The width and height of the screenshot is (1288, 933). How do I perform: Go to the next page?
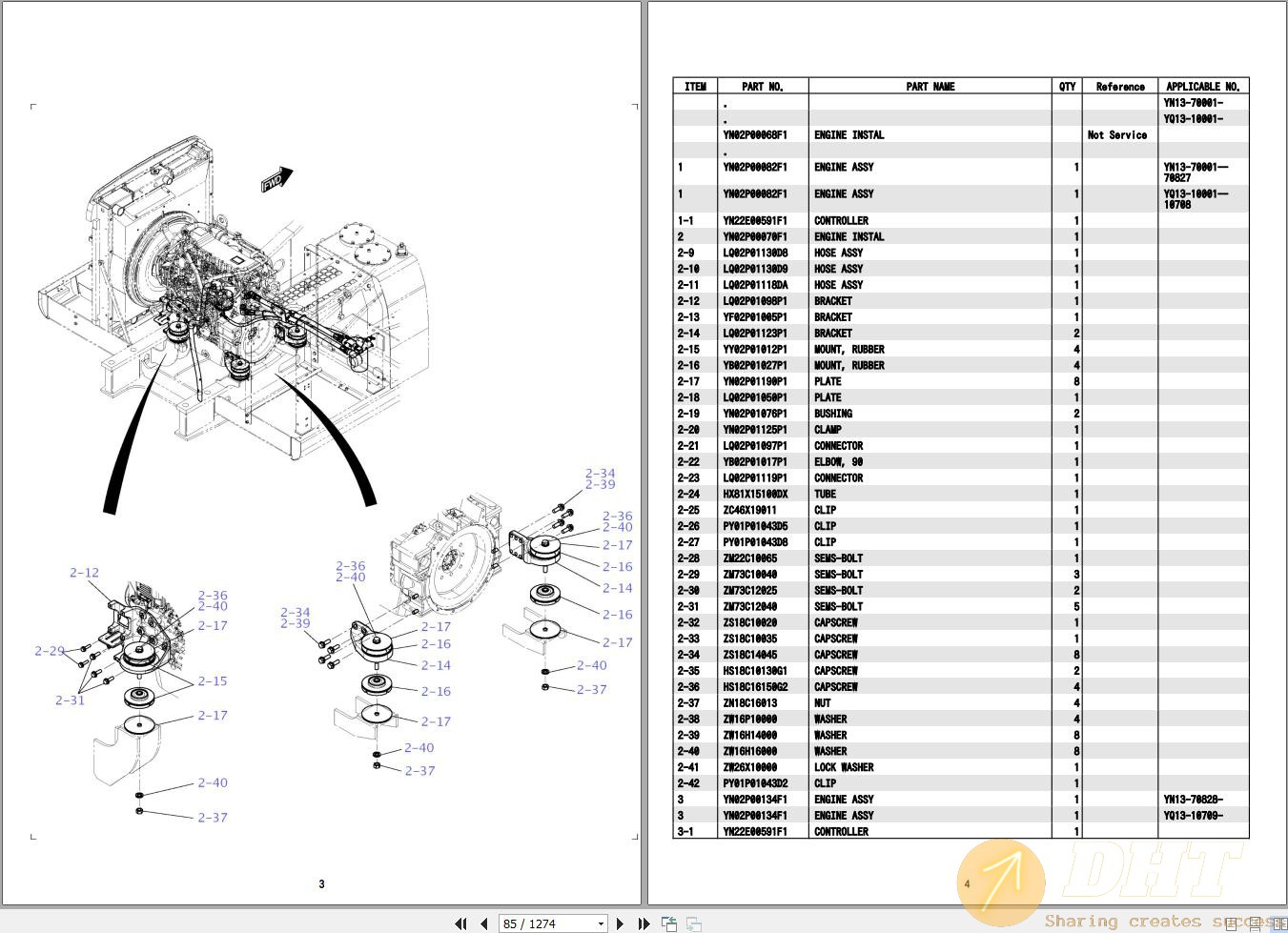621,923
